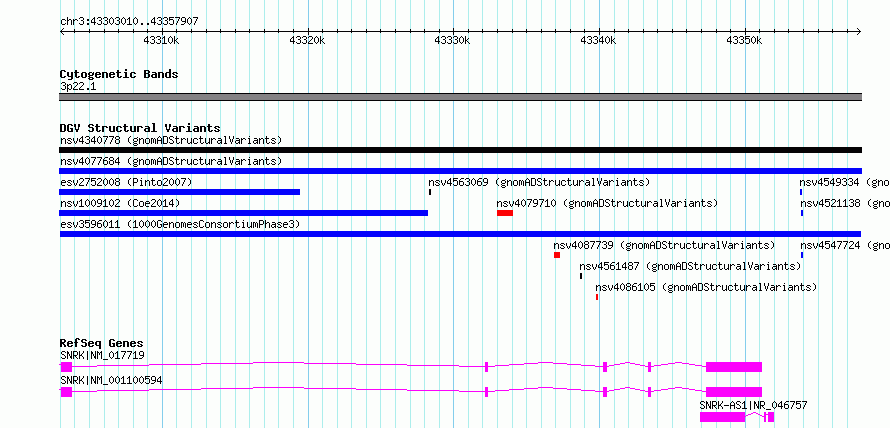Open the SNRK-AS1|NR_046757 gene label
890x428 pixels.
pos(753,405)
